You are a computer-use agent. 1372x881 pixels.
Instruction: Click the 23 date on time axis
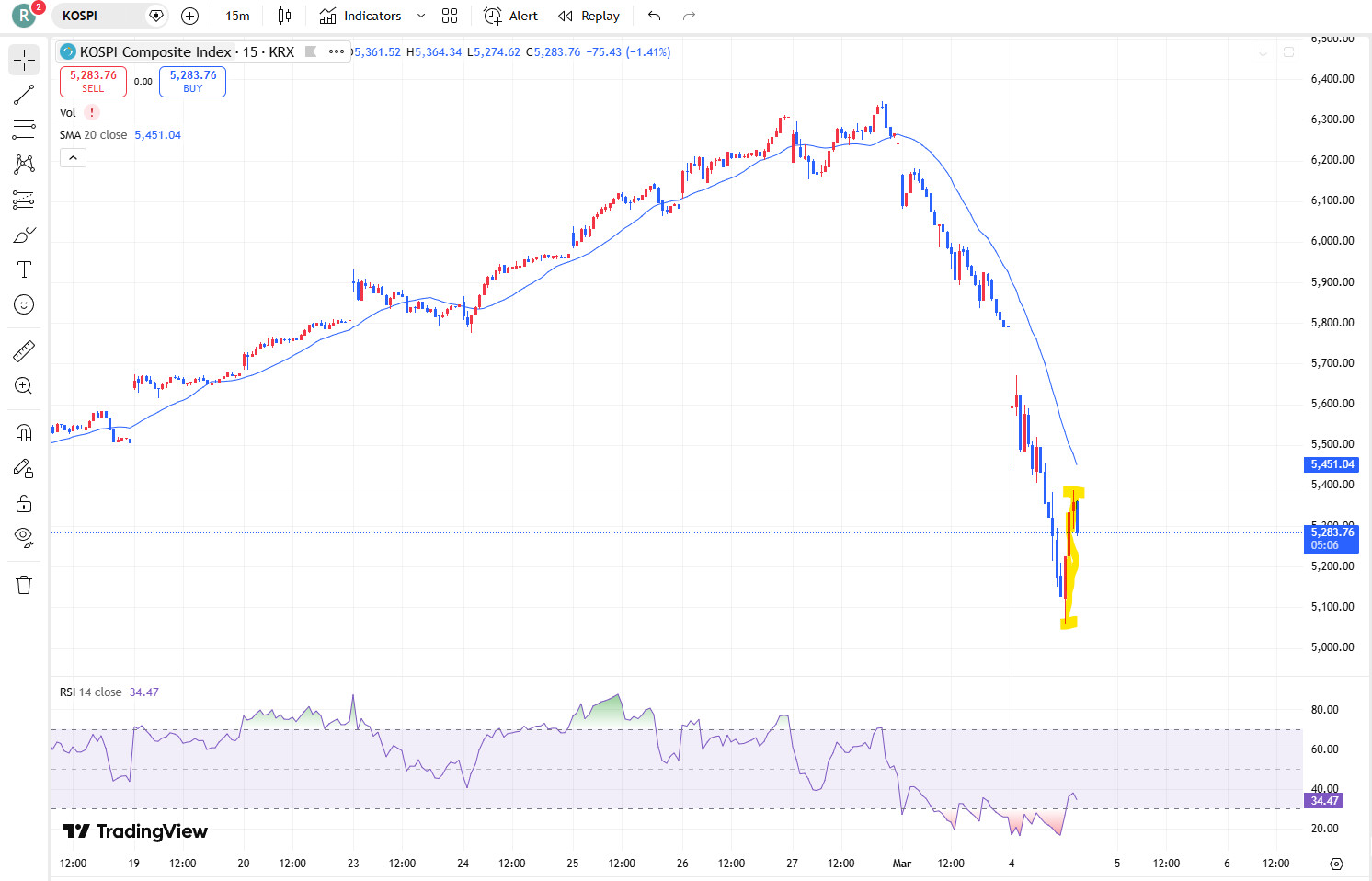click(353, 864)
